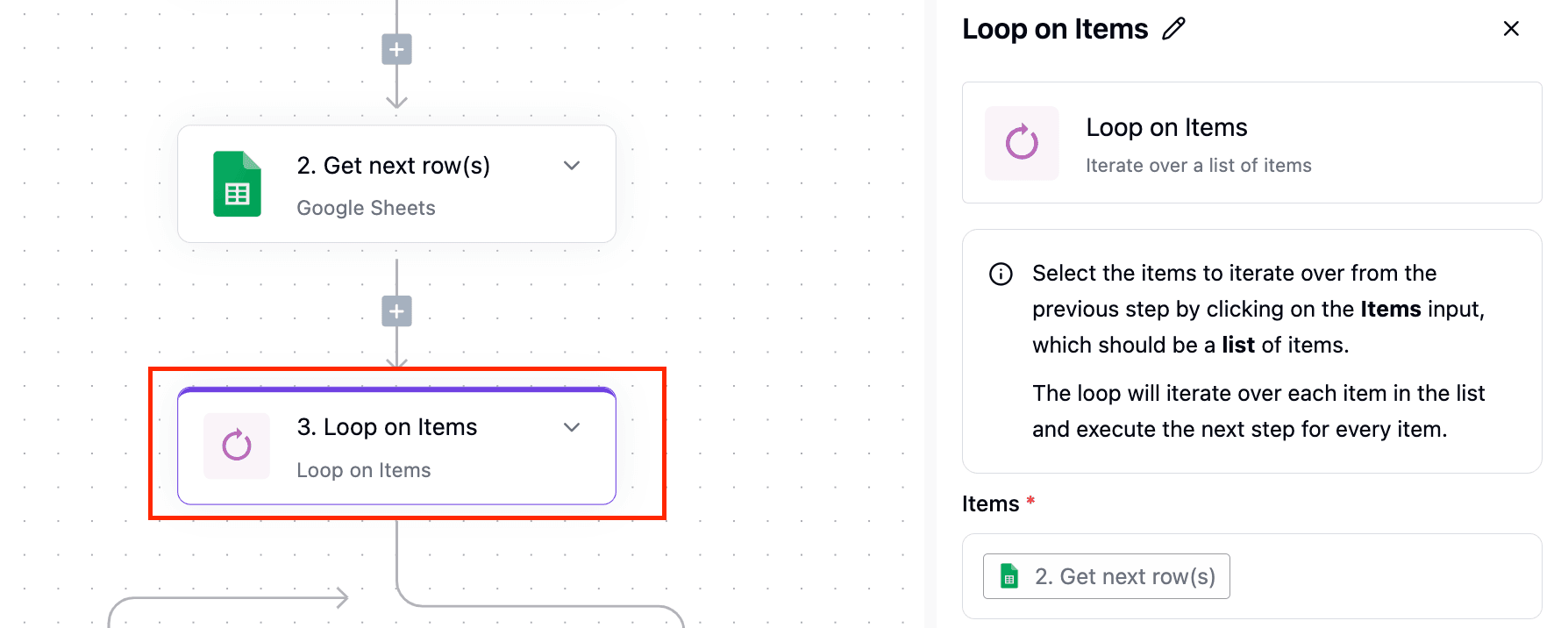The height and width of the screenshot is (628, 1568).
Task: Close the Loop on Items side panel
Action: (x=1511, y=29)
